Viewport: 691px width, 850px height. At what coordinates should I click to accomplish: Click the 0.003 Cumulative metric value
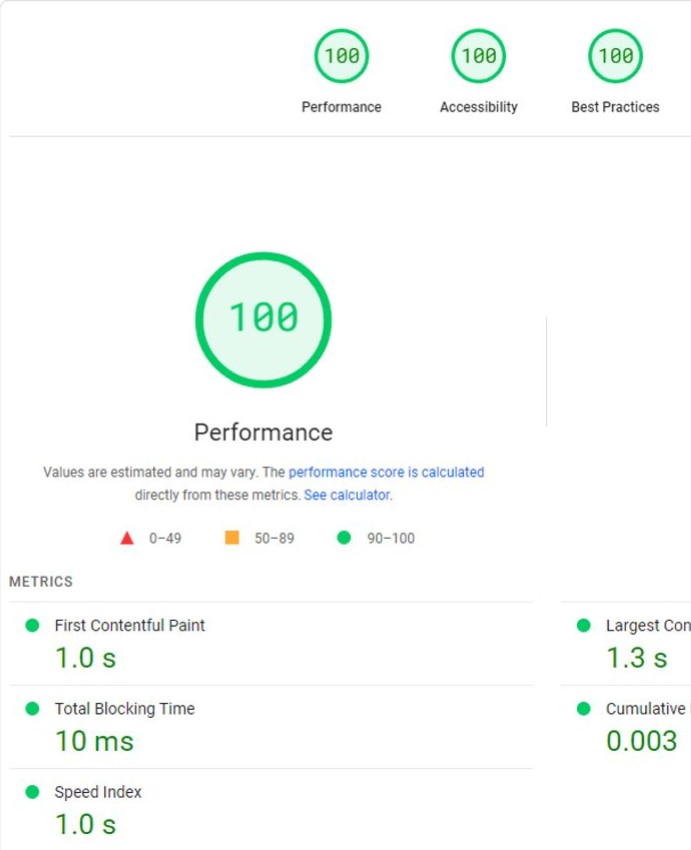[641, 741]
